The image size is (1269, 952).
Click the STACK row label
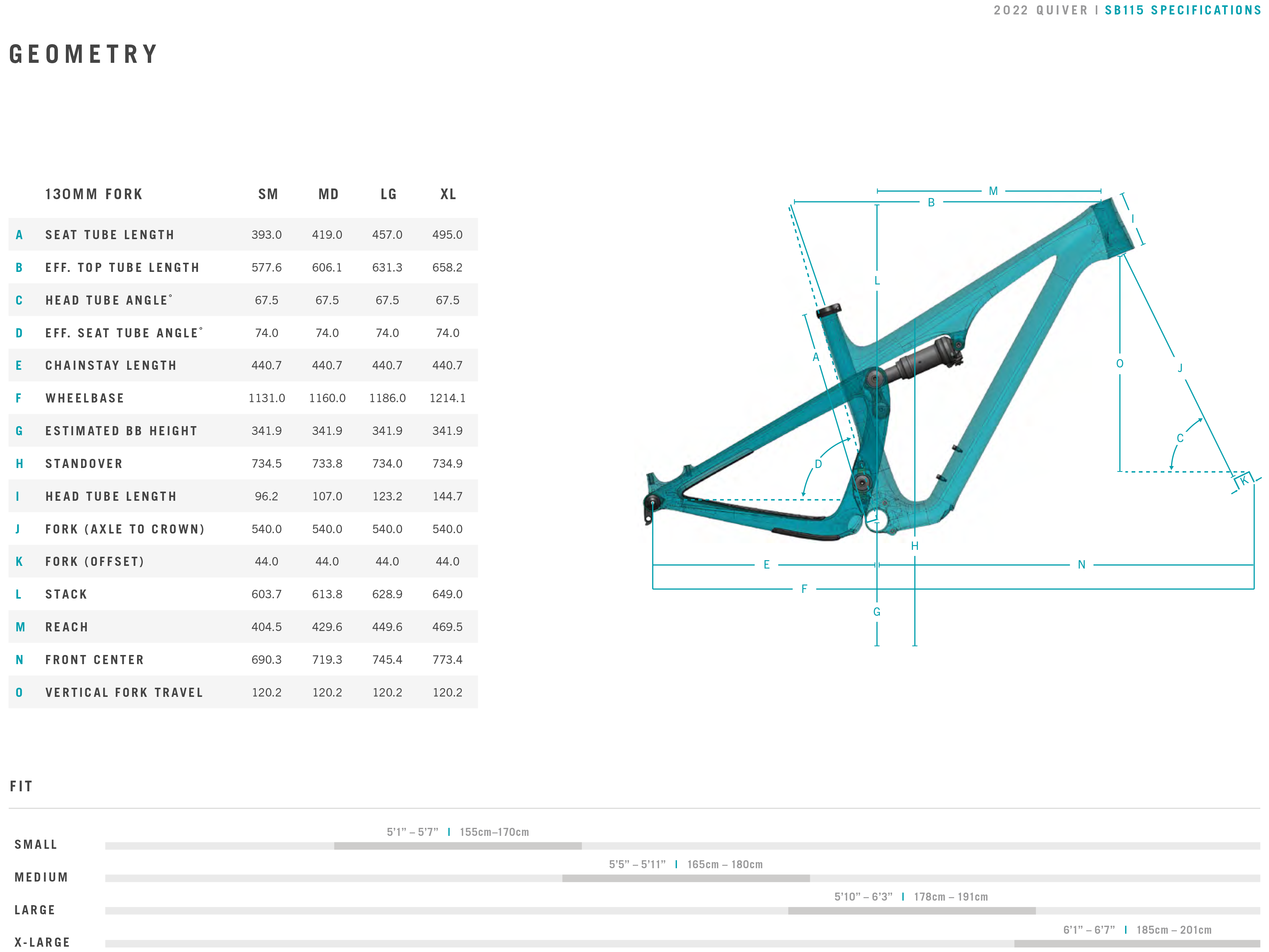click(67, 594)
